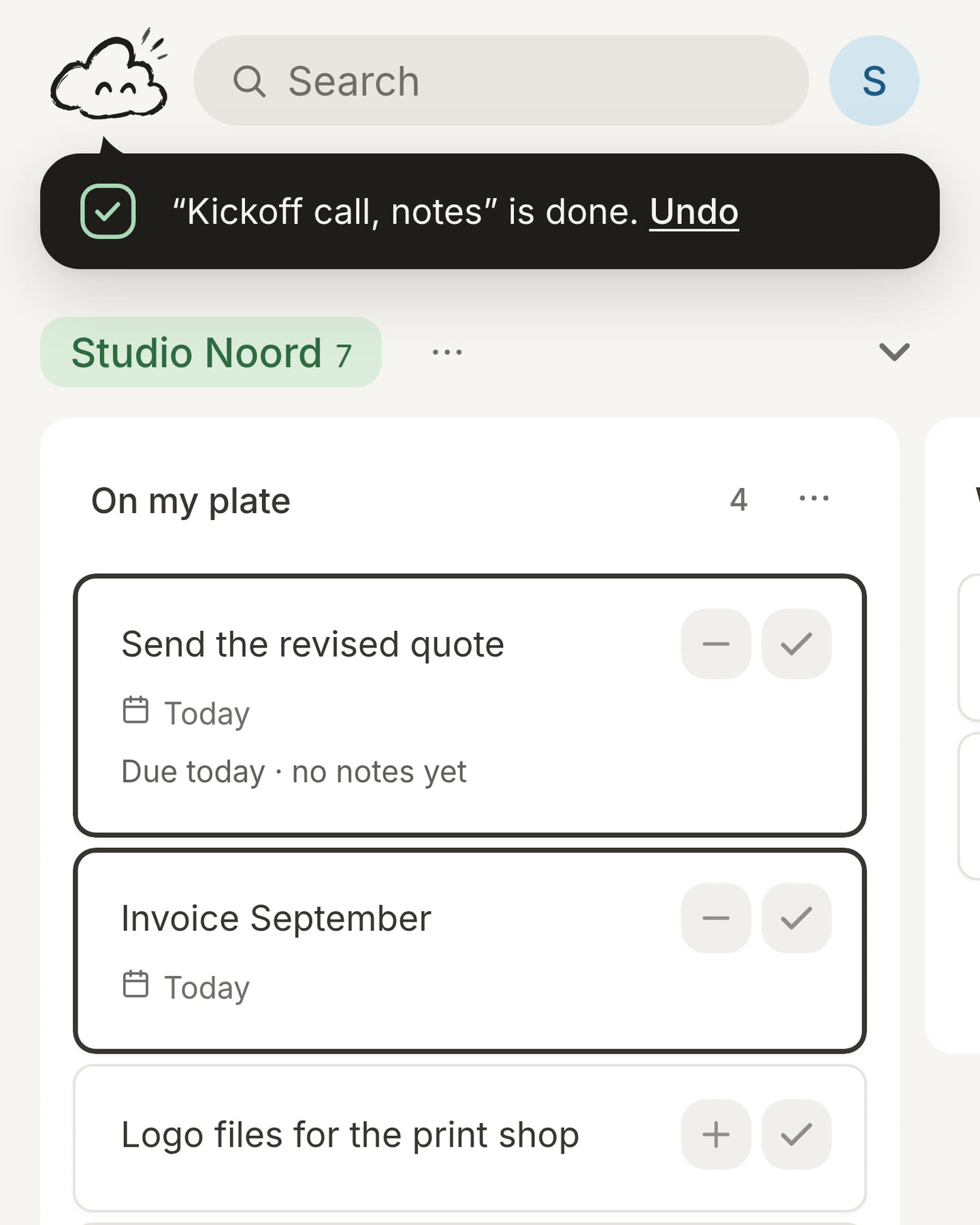The height and width of the screenshot is (1225, 980).
Task: Click the green checkmark in the done notification
Action: [108, 212]
